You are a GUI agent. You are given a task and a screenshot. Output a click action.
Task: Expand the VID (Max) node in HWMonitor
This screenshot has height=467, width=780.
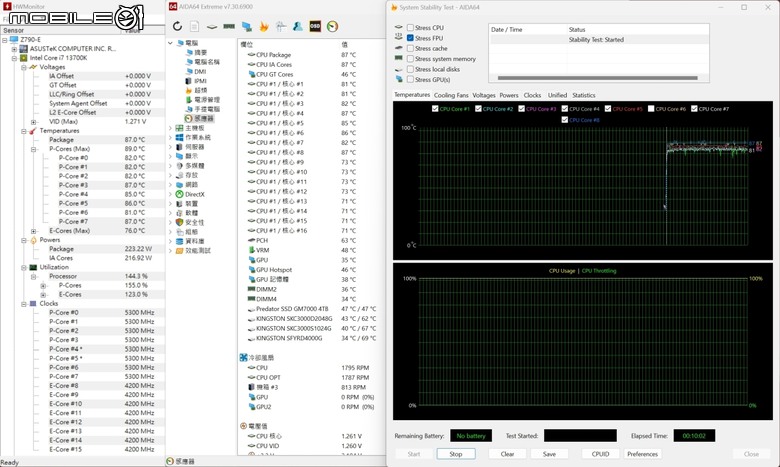33,122
